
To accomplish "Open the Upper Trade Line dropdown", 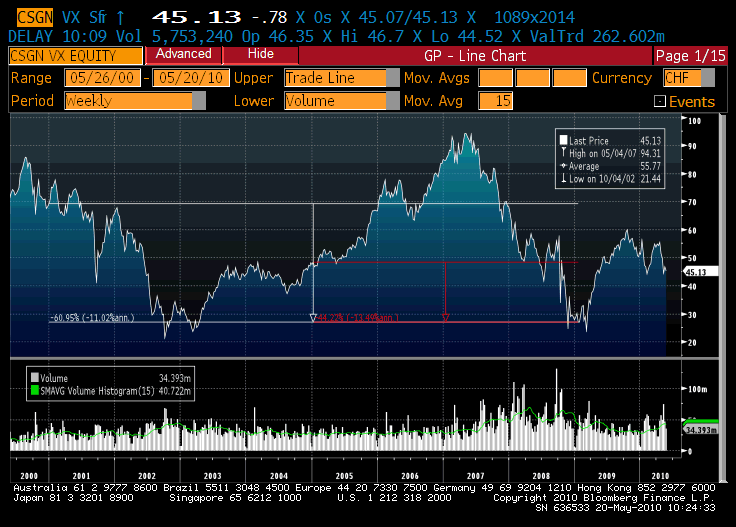I will (x=342, y=78).
